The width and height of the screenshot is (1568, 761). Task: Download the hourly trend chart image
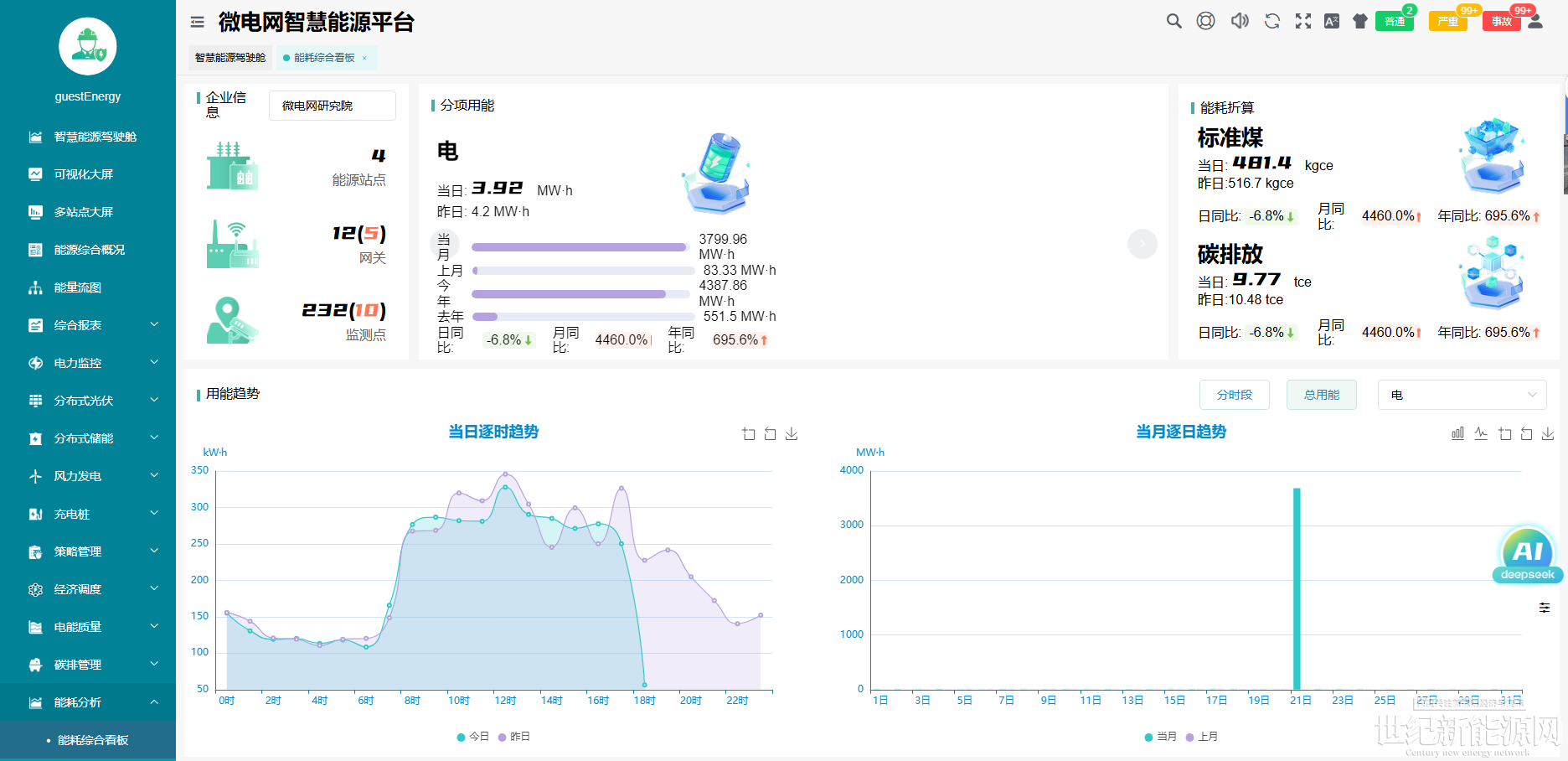792,433
